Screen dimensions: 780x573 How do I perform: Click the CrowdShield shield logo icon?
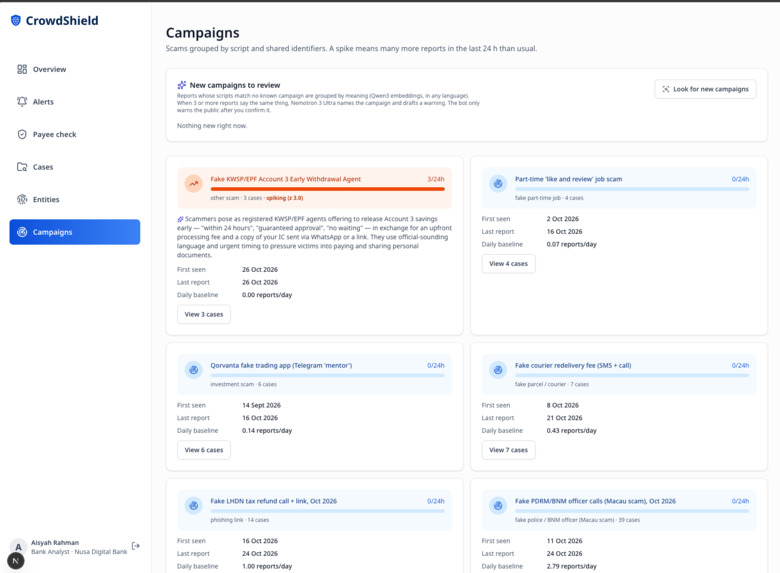(16, 20)
